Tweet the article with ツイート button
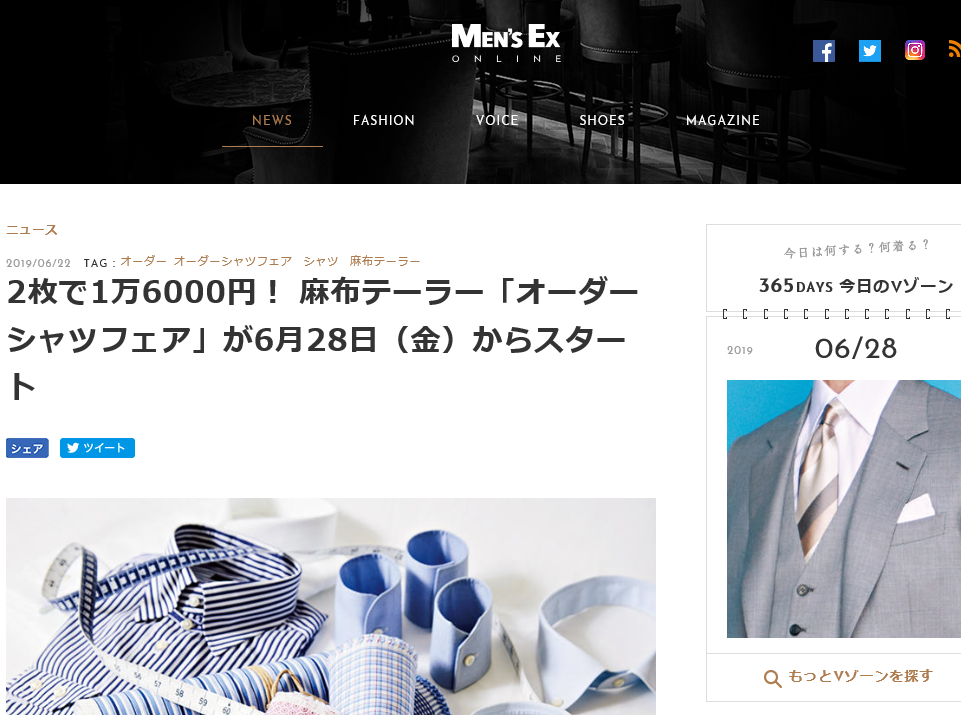This screenshot has height=715, width=961. click(x=97, y=448)
